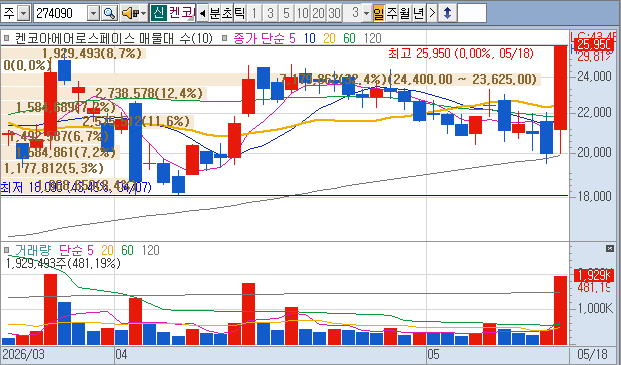This screenshot has width=621, height=365.
Task: Choose the 3 interval button next to 1
Action: [x=270, y=13]
